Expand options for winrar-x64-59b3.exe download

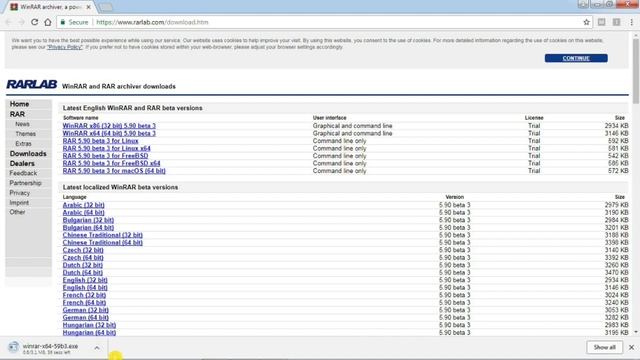tap(97, 348)
